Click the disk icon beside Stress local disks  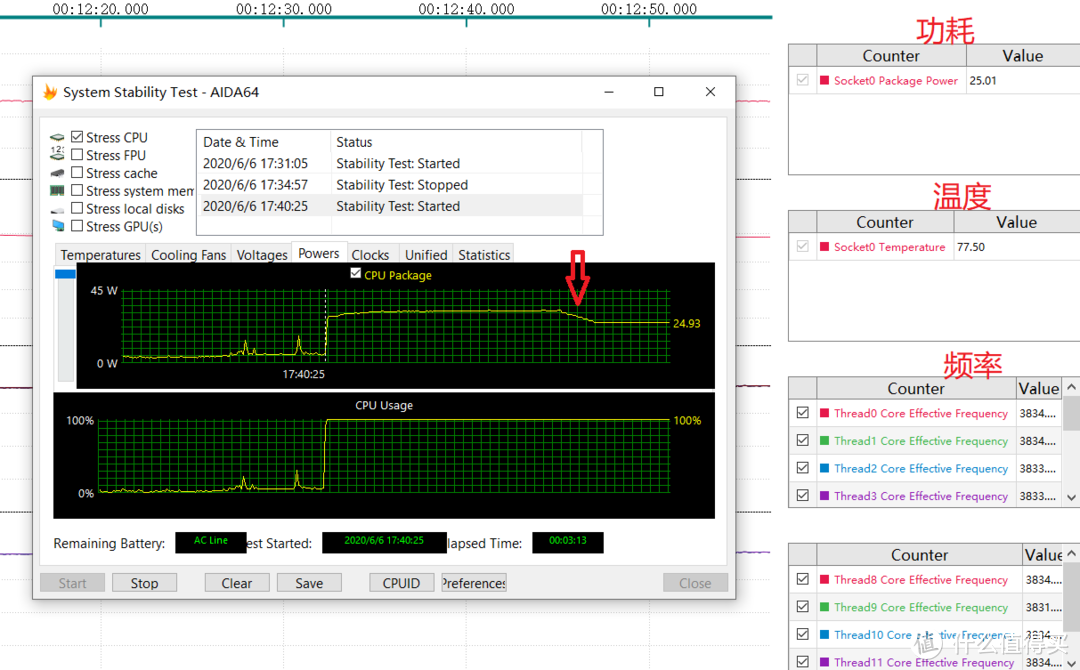(57, 209)
